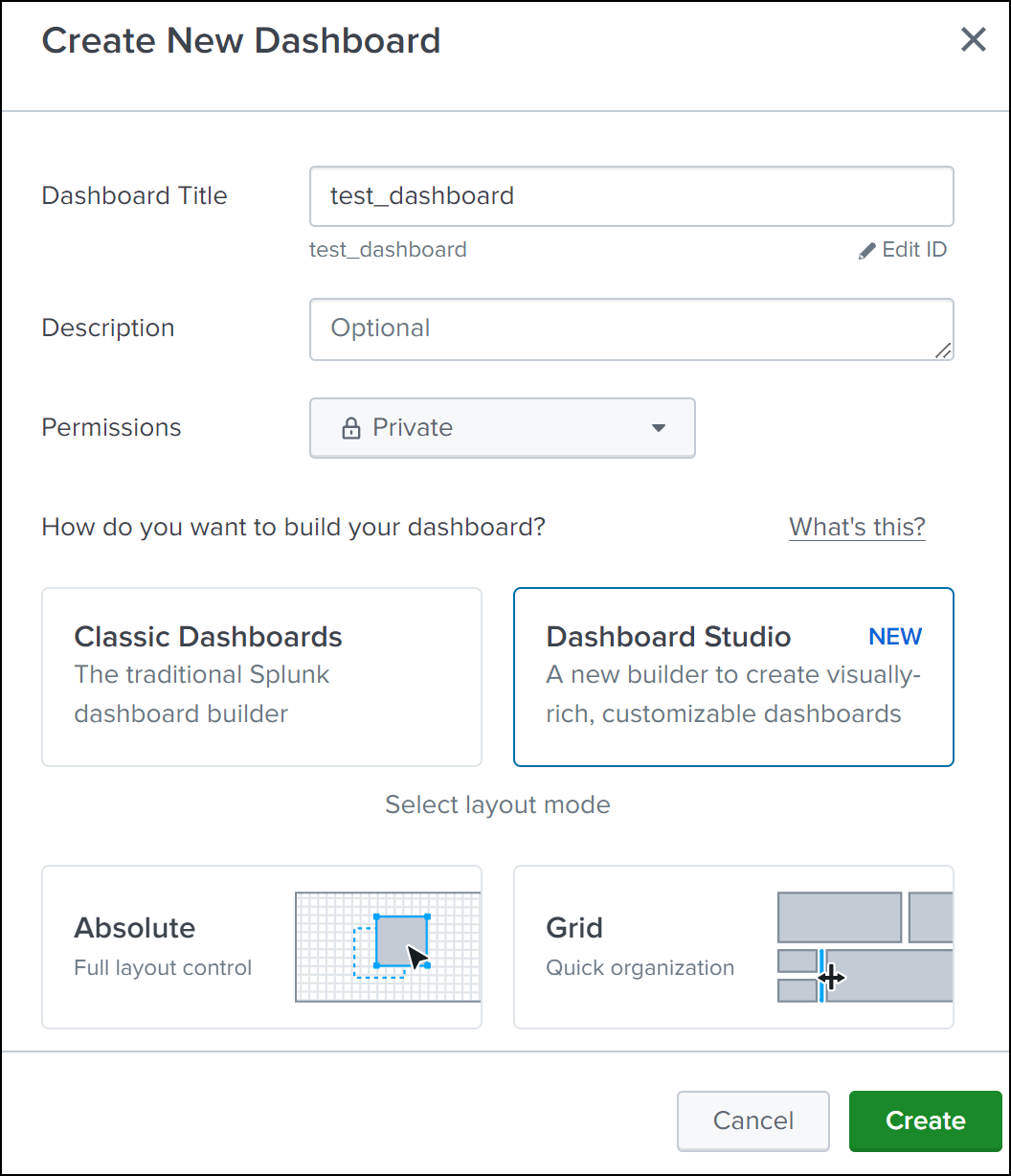
Task: Select the Classic Dashboards option
Action: (261, 677)
